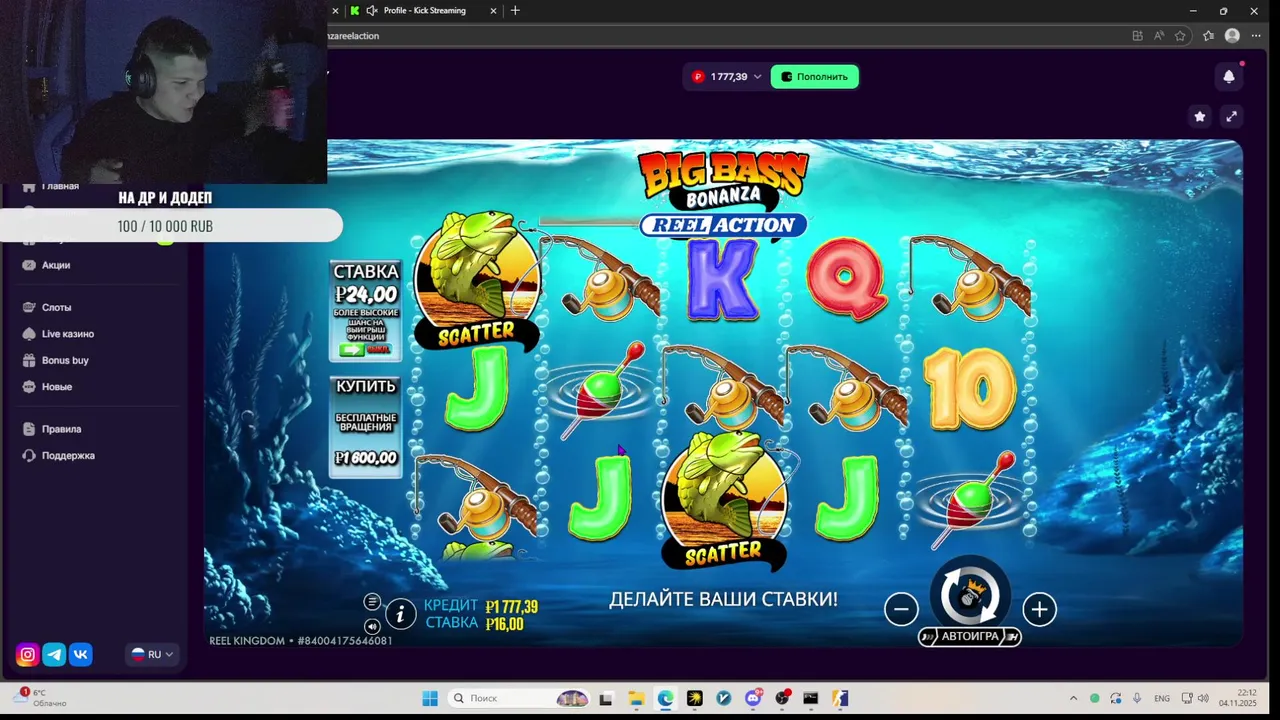This screenshot has height=720, width=1280.
Task: Open the browser read aloud icon
Action: pos(1159,36)
